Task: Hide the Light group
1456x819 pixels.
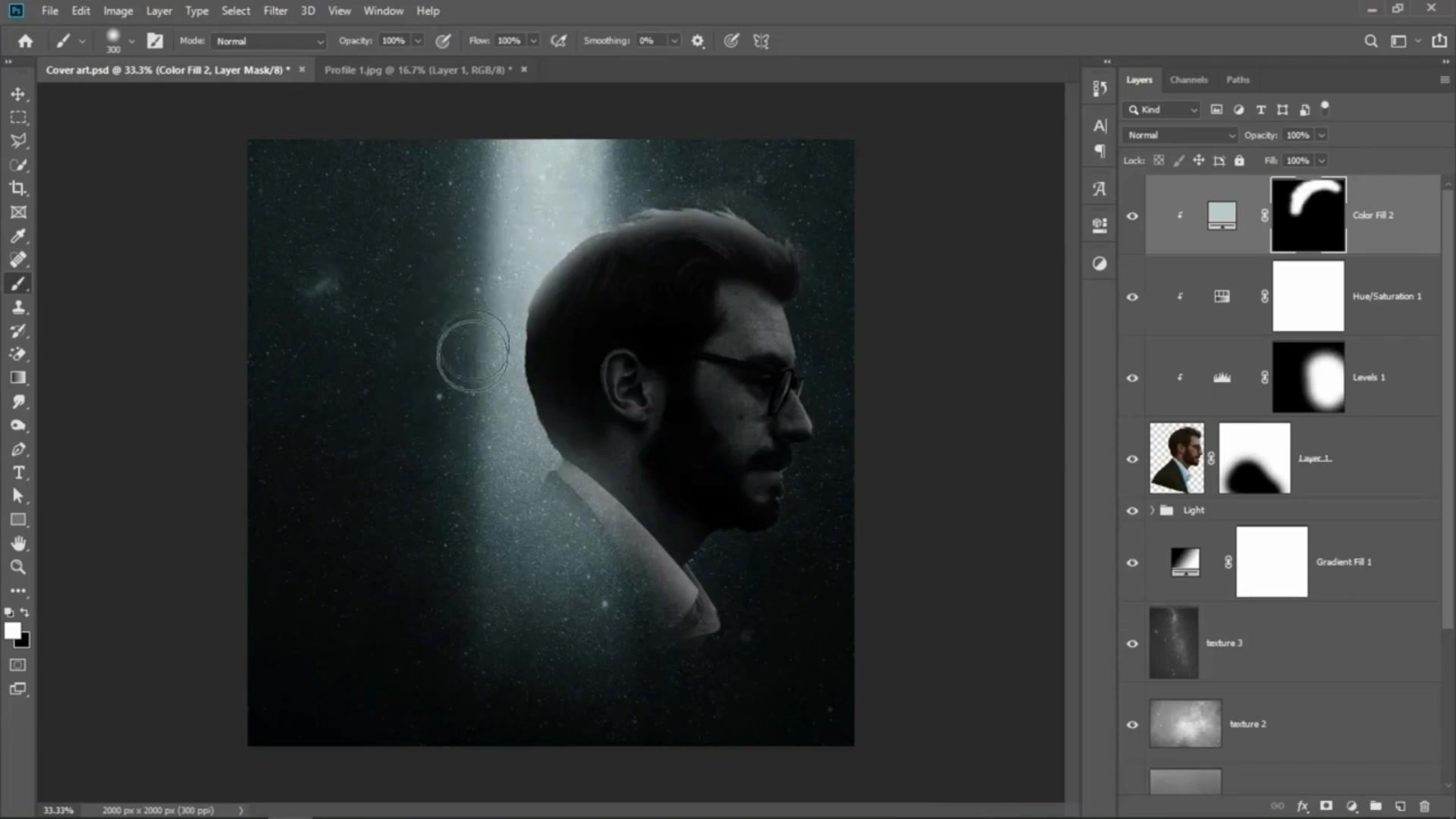Action: (x=1132, y=511)
